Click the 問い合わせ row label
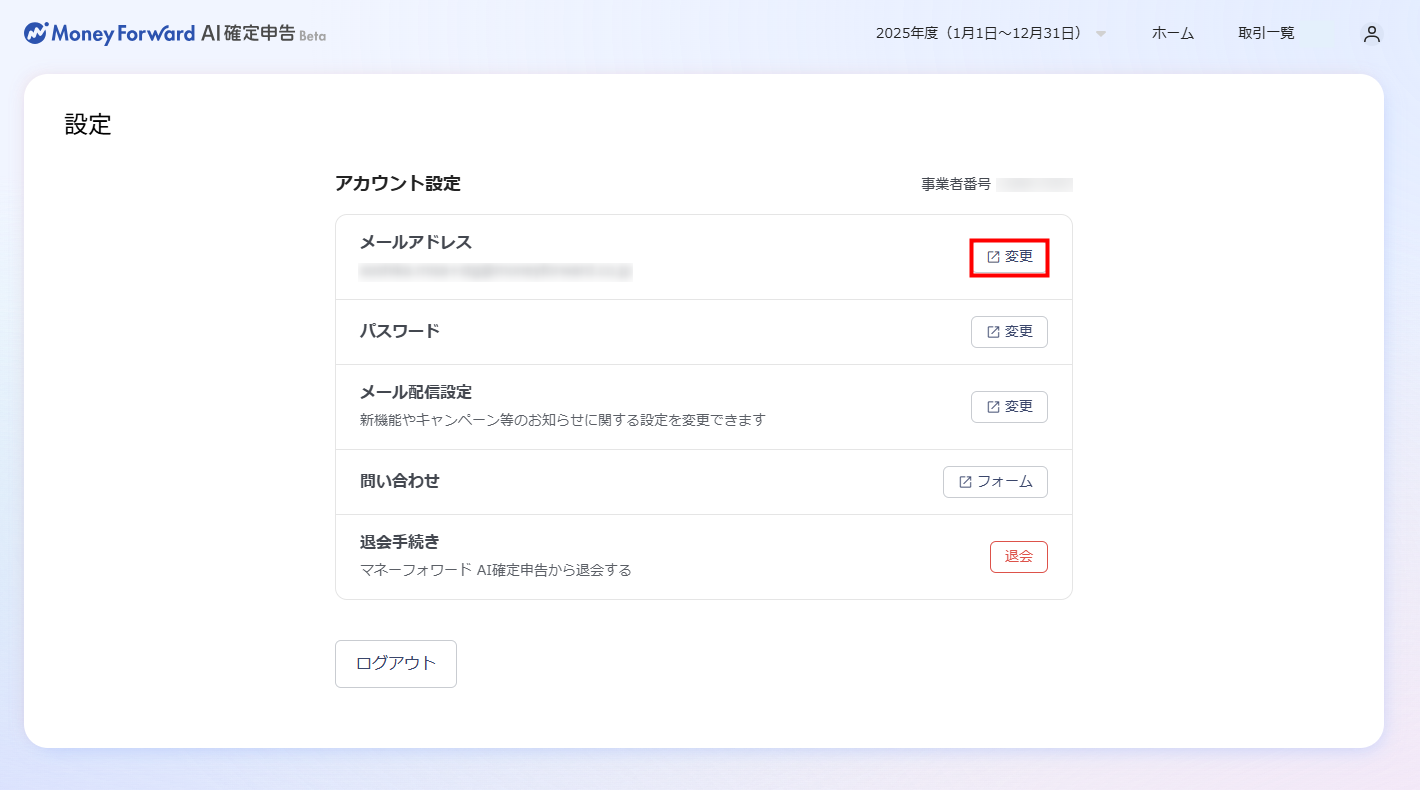Screen dimensions: 1420x790 tap(399, 481)
